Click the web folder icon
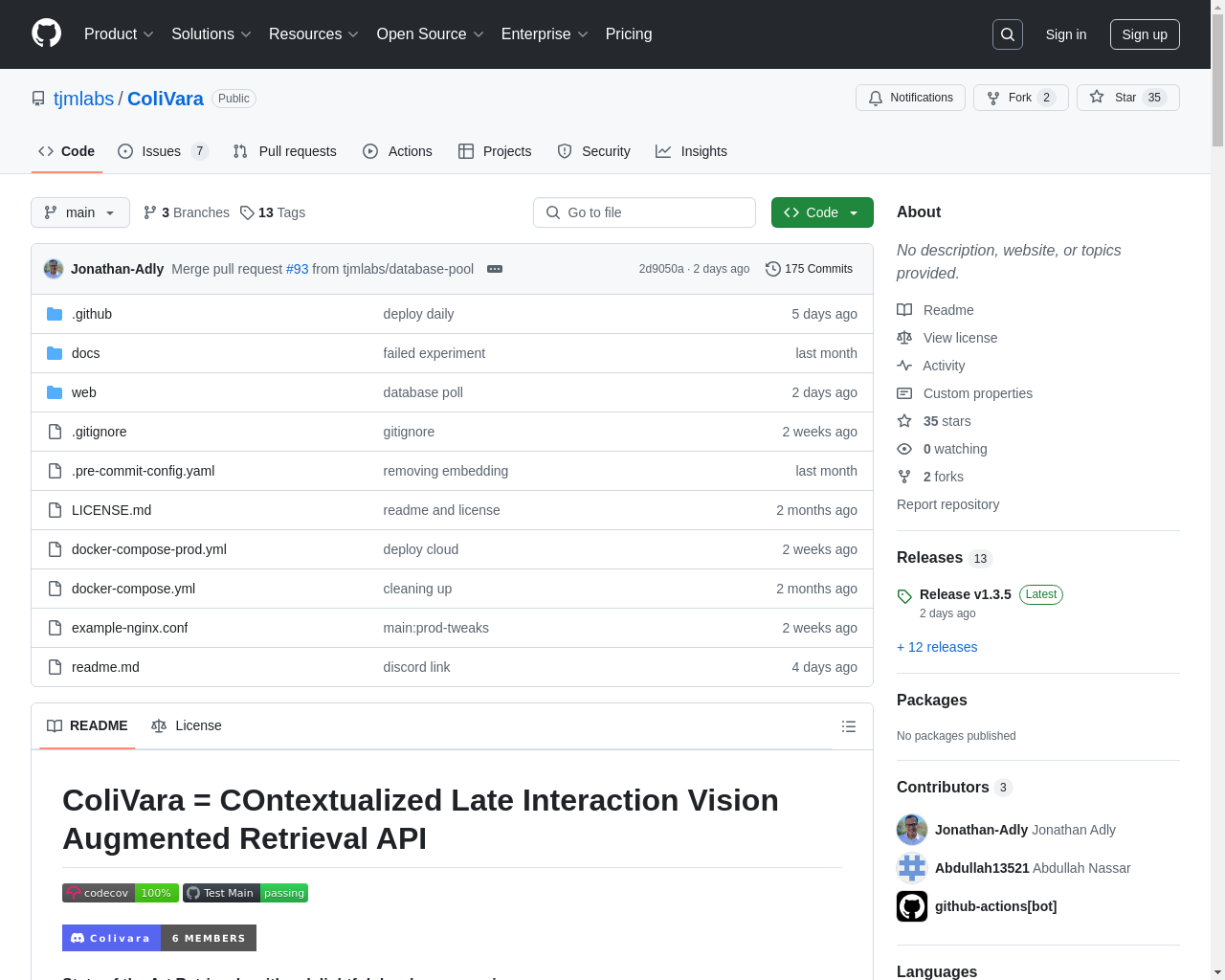1225x980 pixels. [55, 392]
